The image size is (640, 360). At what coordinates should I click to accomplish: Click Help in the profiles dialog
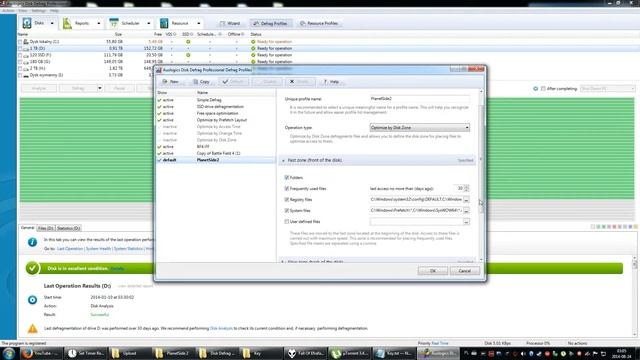tap(331, 82)
